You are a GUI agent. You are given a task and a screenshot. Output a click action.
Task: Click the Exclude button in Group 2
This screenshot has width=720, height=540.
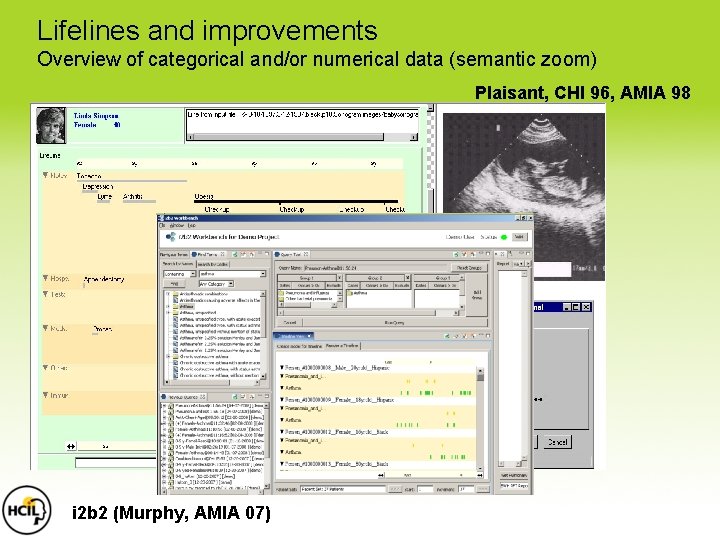click(x=402, y=285)
